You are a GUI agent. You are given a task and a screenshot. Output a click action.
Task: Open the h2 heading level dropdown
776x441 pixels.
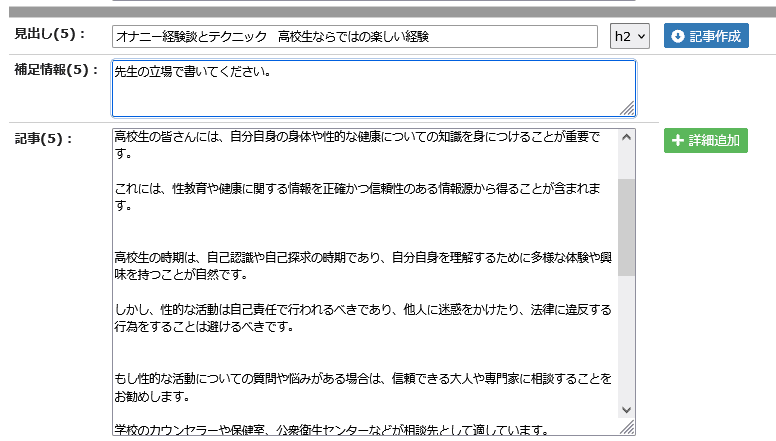coord(630,36)
